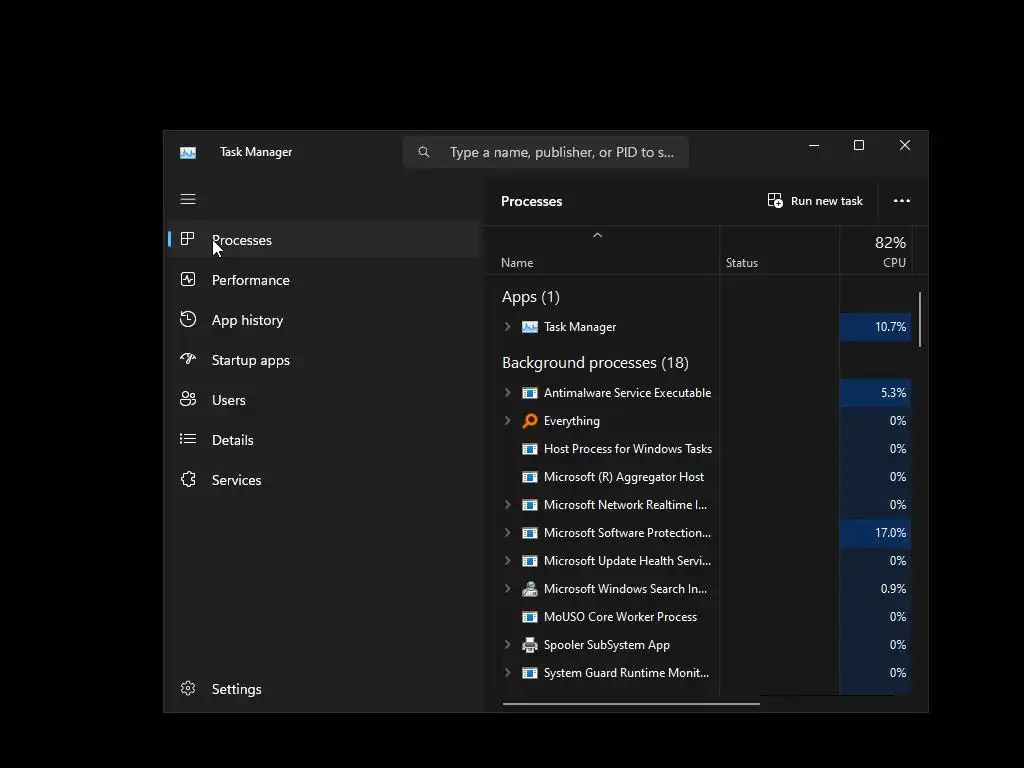This screenshot has height=768, width=1024.
Task: Select Background processes (18) group header
Action: click(x=595, y=362)
